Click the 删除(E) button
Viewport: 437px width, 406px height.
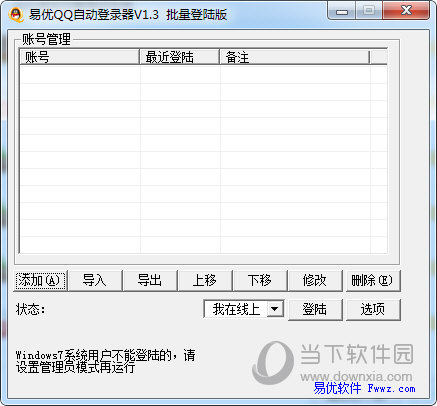click(373, 280)
